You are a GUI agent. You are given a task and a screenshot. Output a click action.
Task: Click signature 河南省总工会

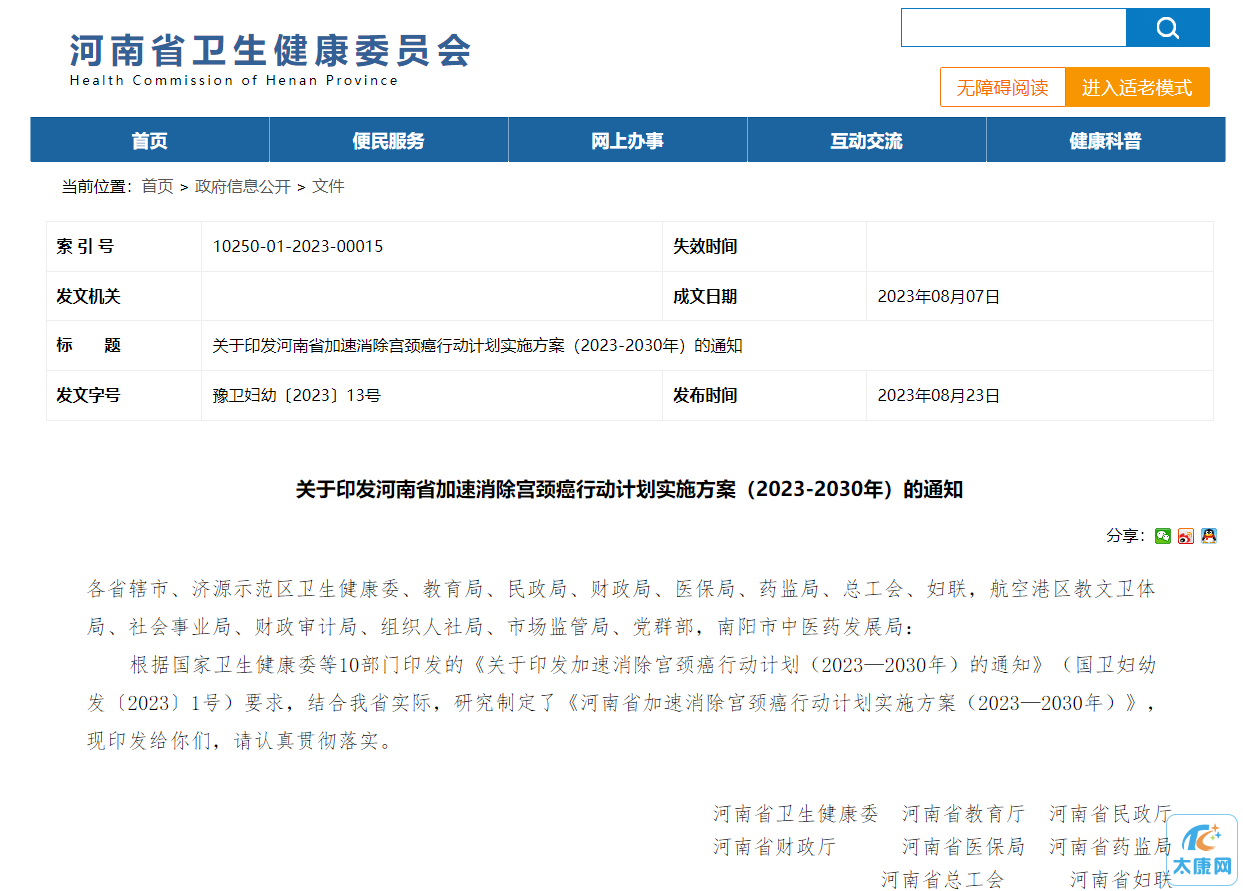(943, 879)
